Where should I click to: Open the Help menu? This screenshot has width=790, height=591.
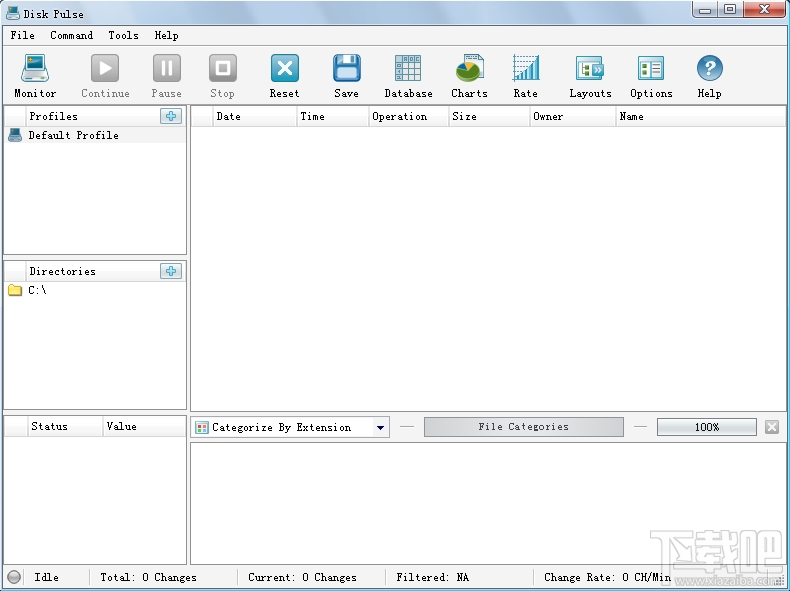pos(166,35)
